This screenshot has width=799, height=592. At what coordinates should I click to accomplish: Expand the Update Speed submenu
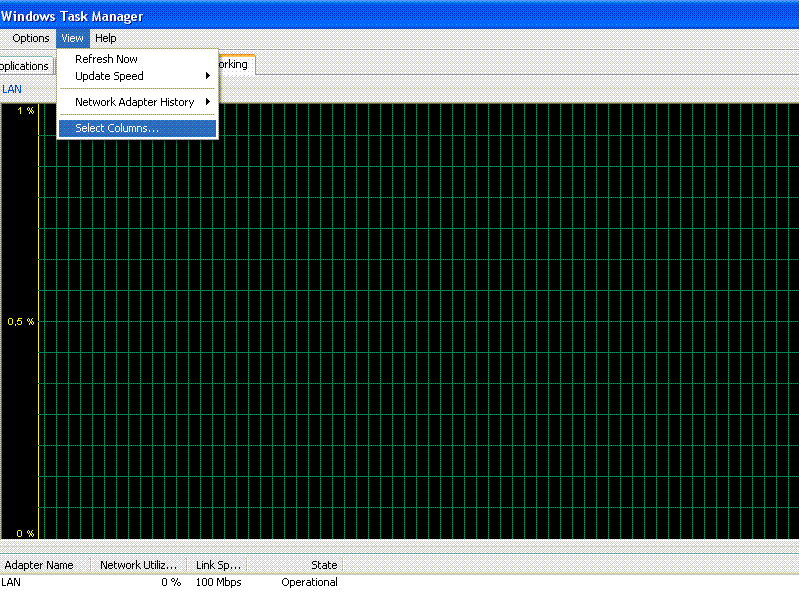click(138, 76)
